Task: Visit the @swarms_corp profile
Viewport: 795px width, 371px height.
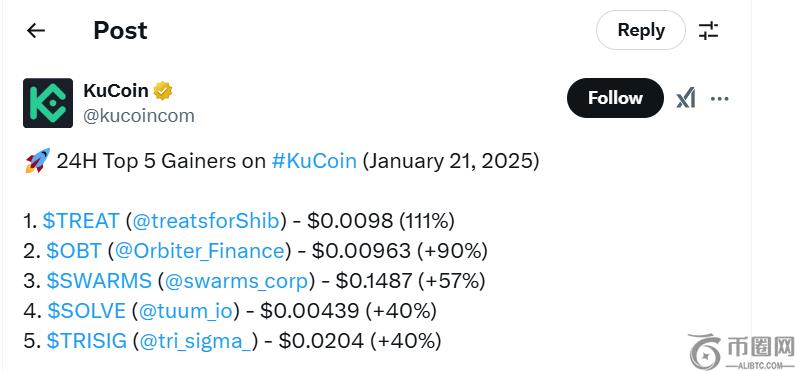Action: click(236, 281)
